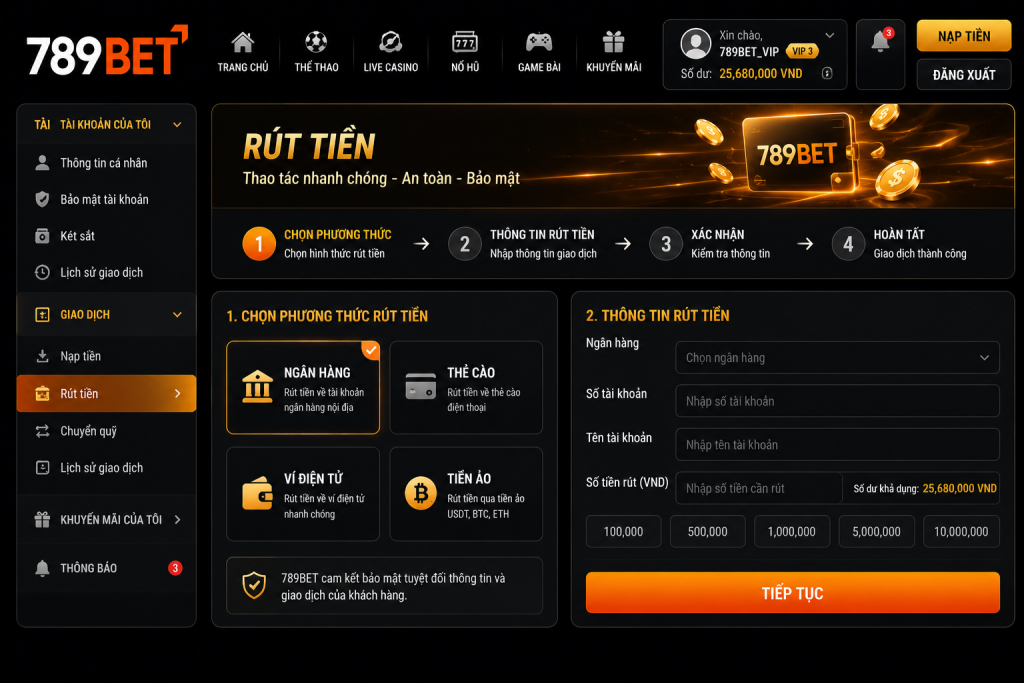
Task: Open Chuyển quỹ menu item
Action: (106, 431)
